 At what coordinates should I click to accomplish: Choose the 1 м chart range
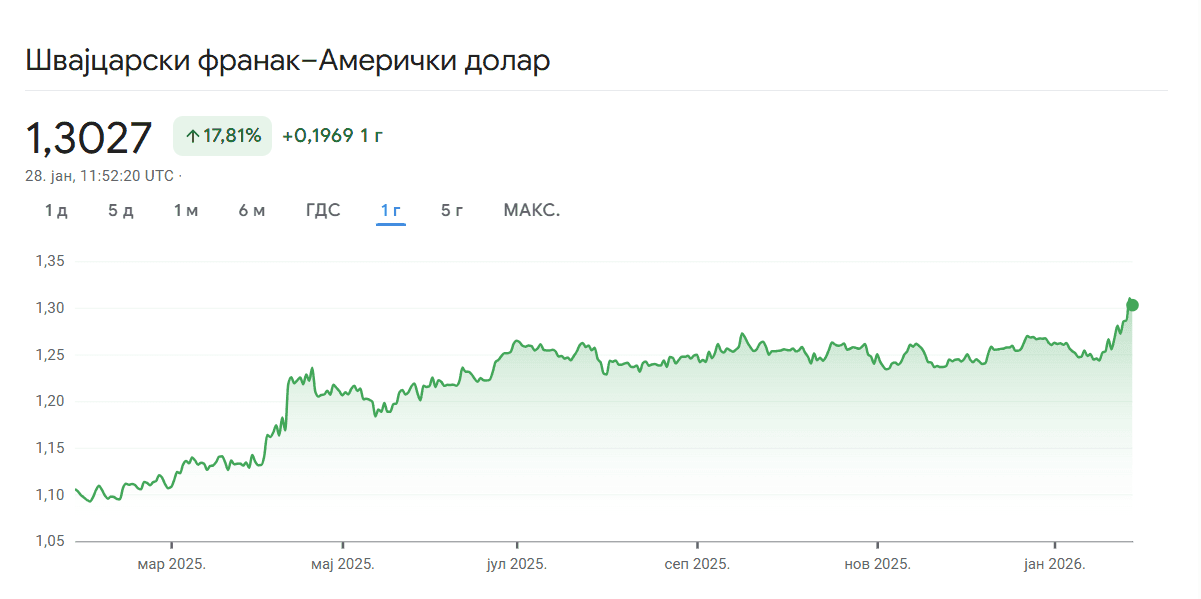pyautogui.click(x=186, y=210)
